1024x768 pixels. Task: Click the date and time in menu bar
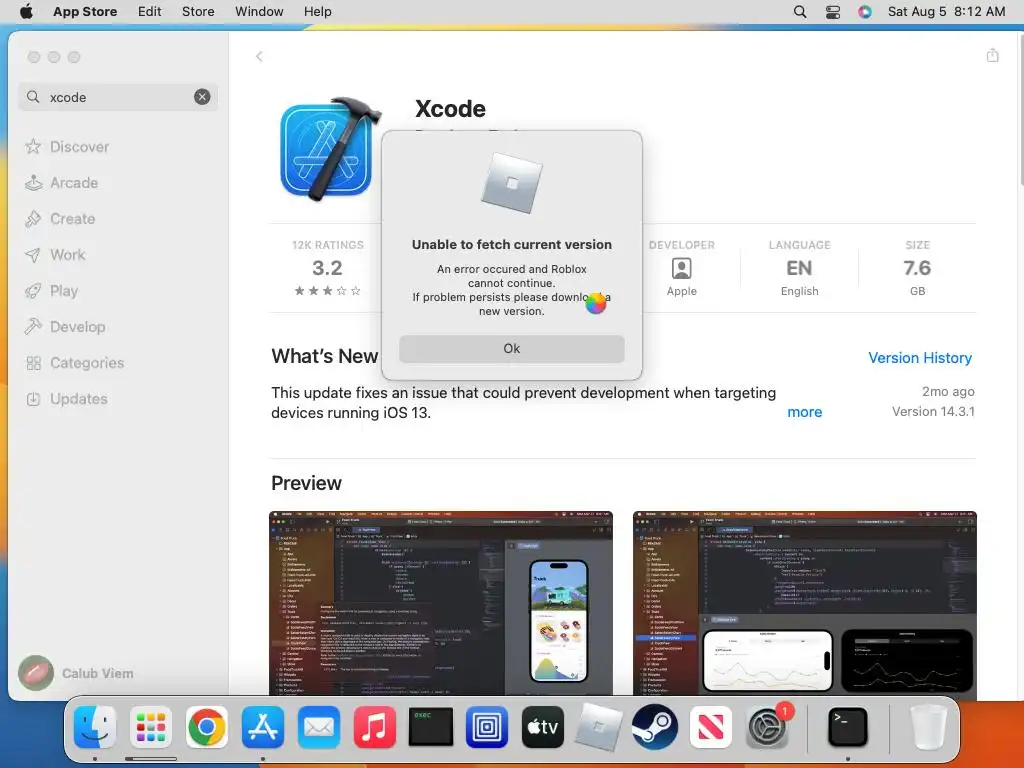click(946, 11)
